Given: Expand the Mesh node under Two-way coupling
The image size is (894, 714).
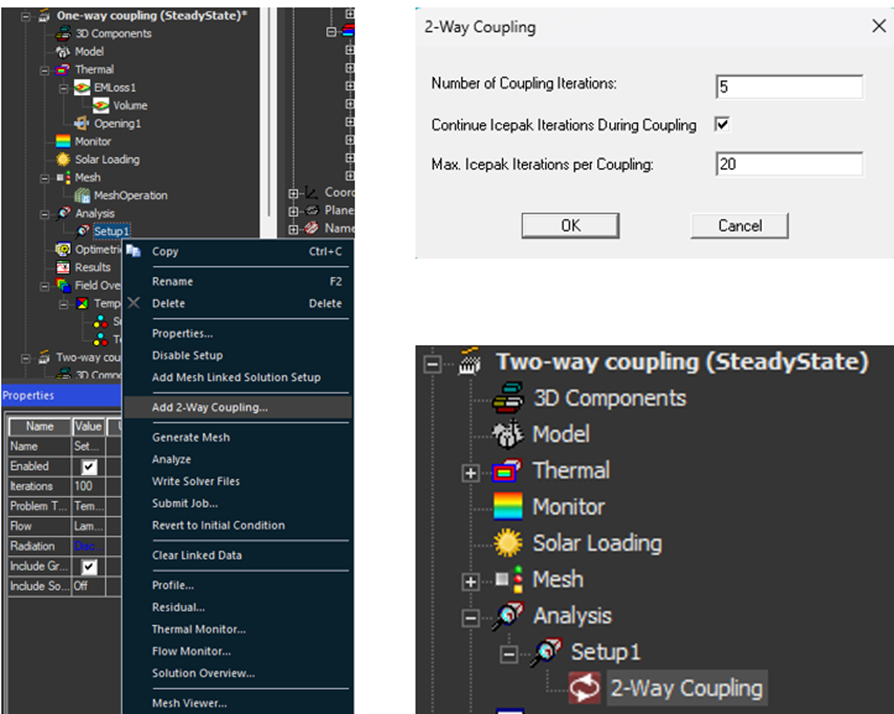Looking at the screenshot, I should (x=471, y=581).
